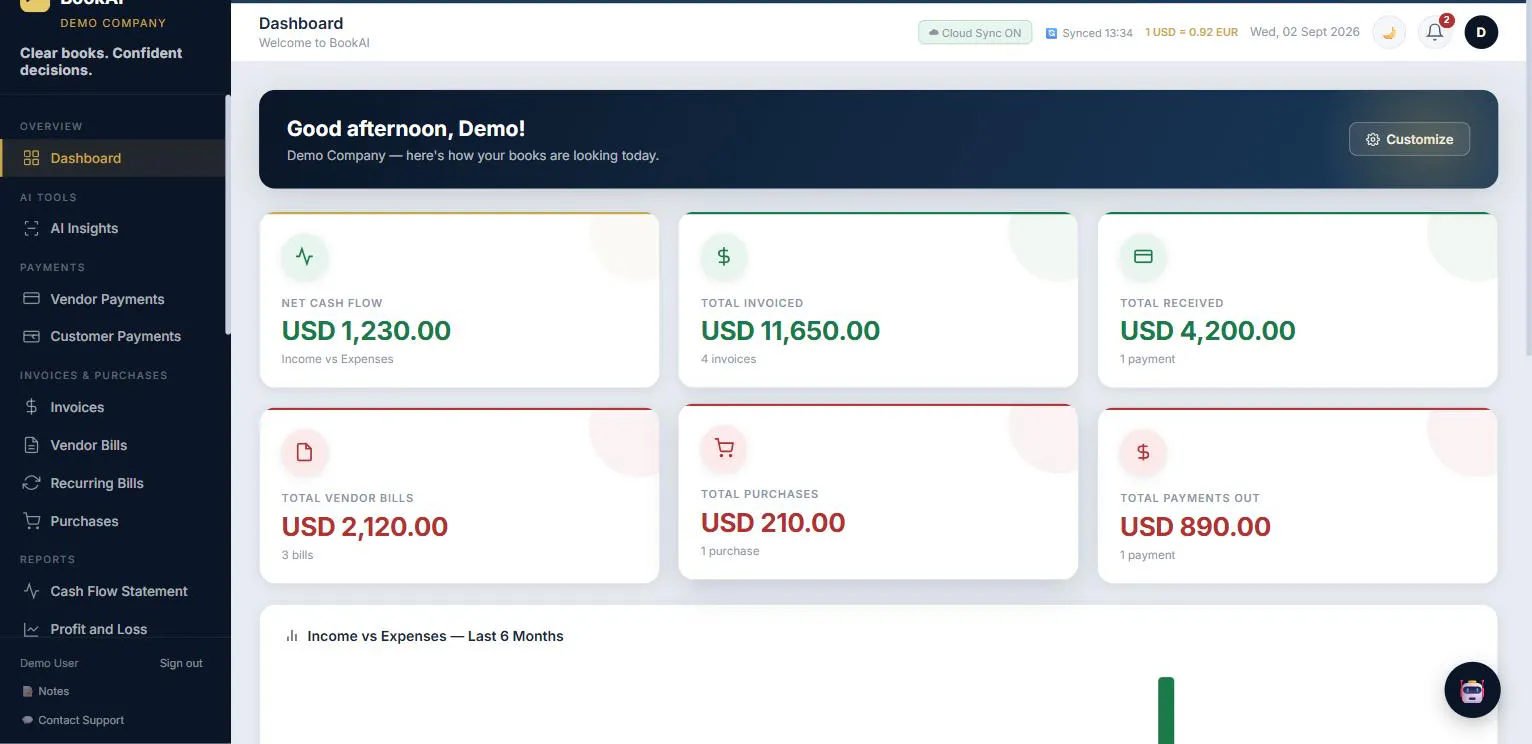The image size is (1532, 744).
Task: Click the BookAI logo icon
Action: pyautogui.click(x=34, y=5)
